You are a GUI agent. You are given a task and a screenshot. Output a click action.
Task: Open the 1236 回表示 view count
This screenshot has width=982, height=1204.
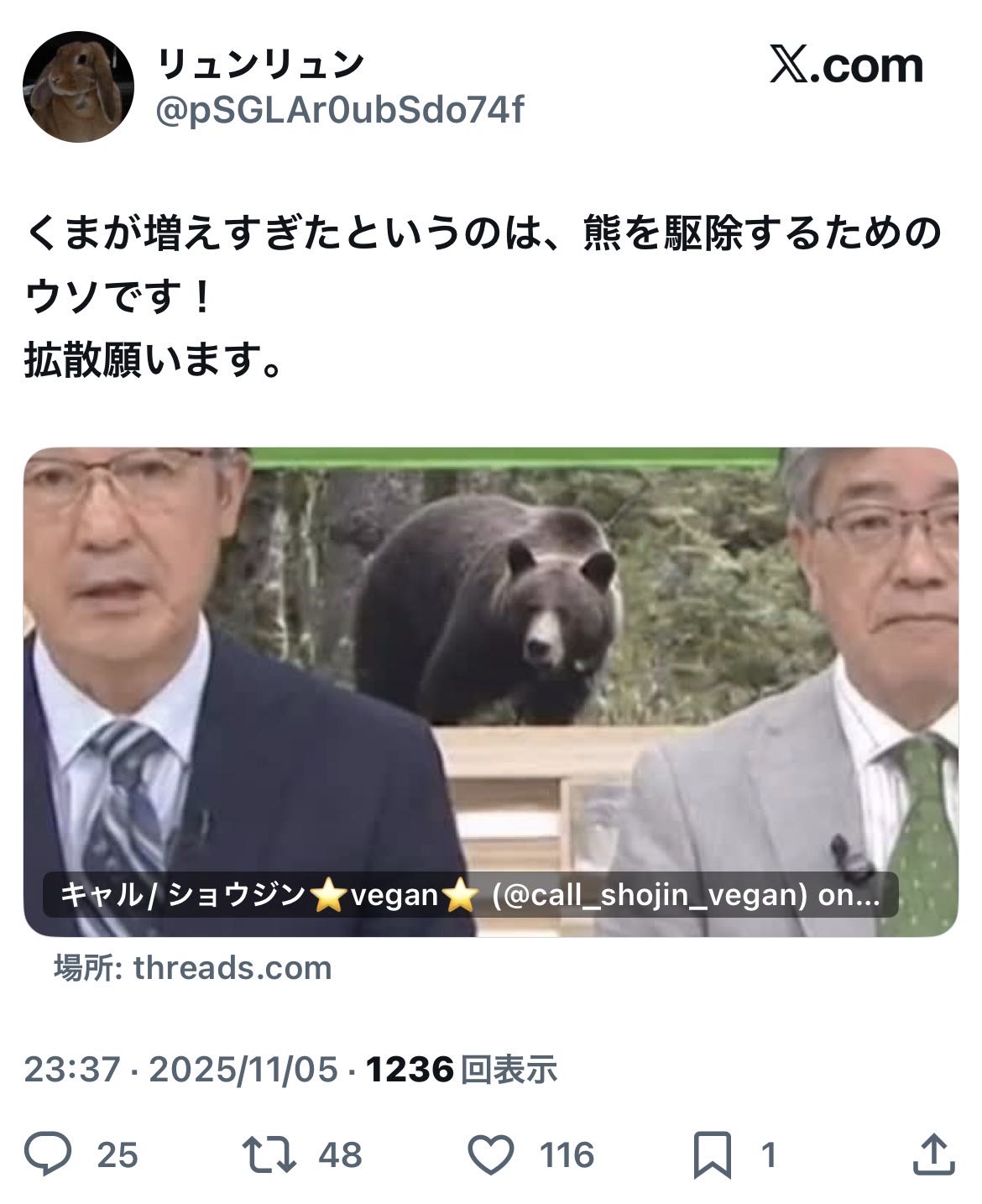(x=462, y=1070)
